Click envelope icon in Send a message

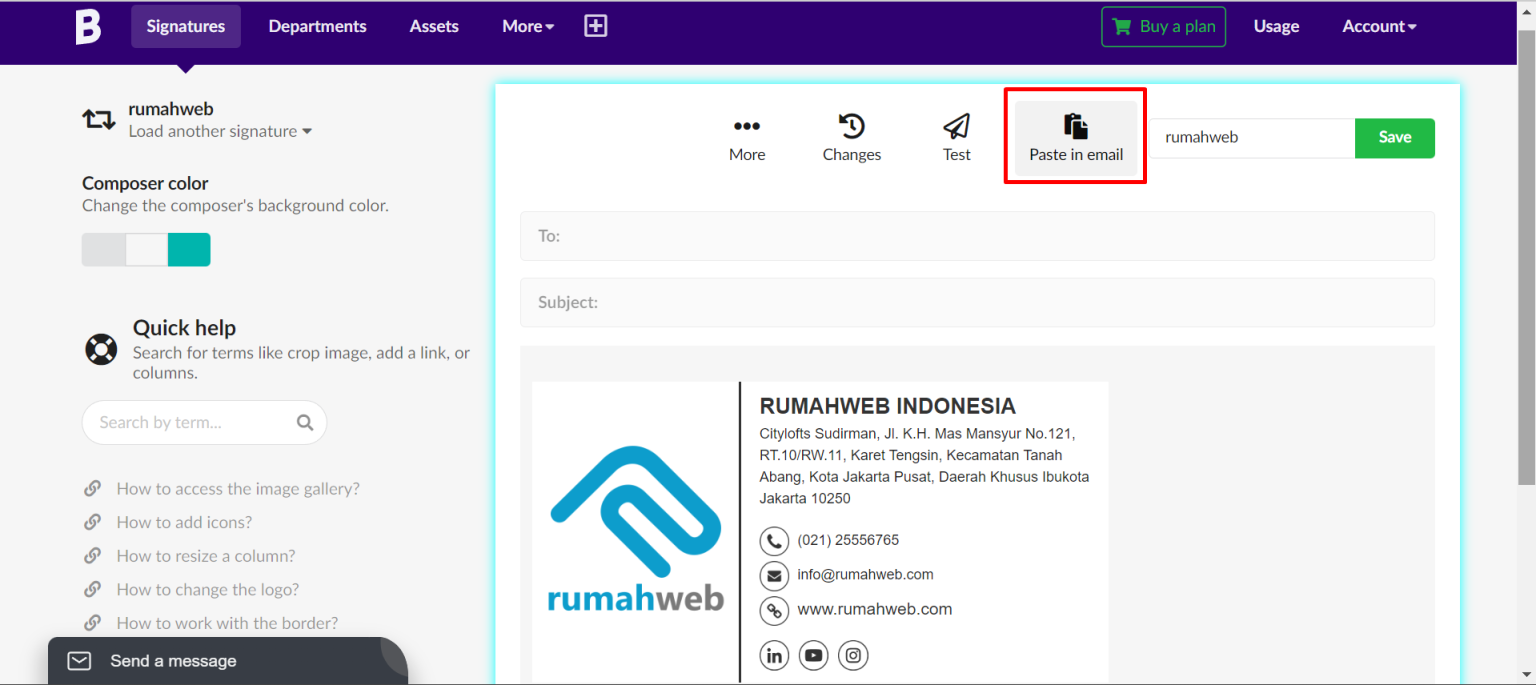tap(79, 661)
